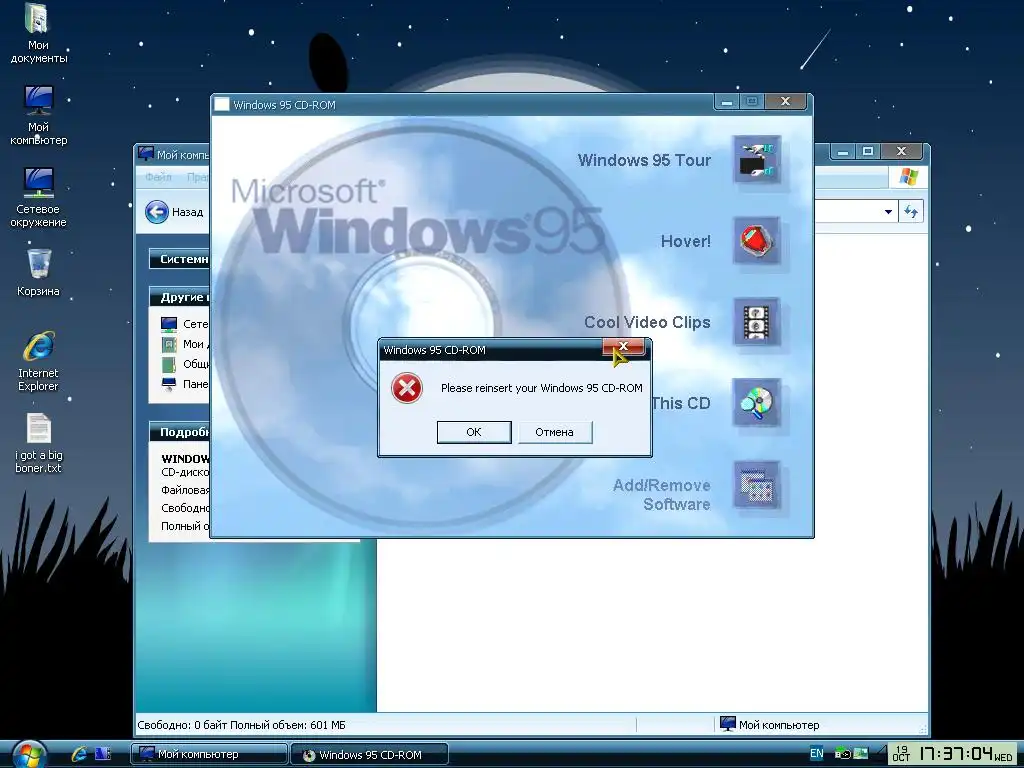Click the taskbar clock showing 17:37:04

[x=953, y=754]
